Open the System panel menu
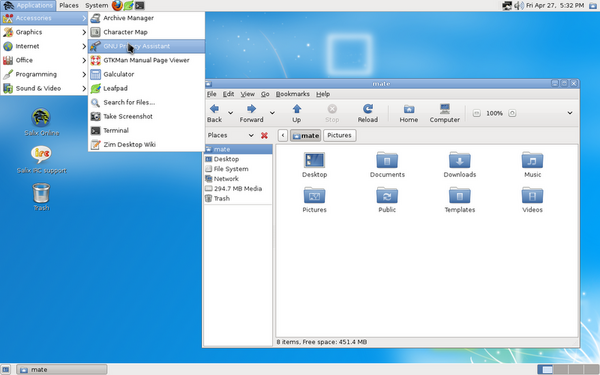Screen dimensions: 600x375 tap(96, 5)
